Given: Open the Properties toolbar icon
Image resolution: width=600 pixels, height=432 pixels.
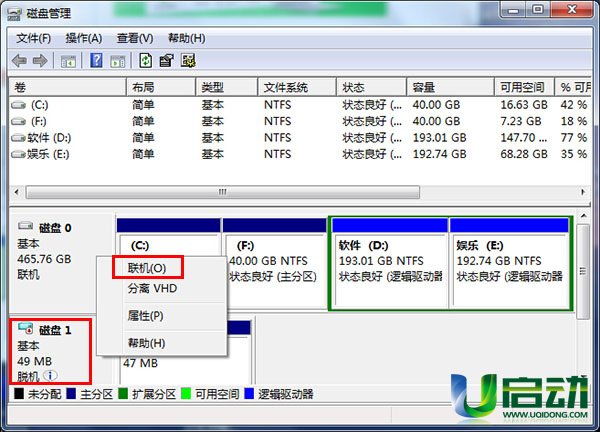Looking at the screenshot, I should pos(166,60).
